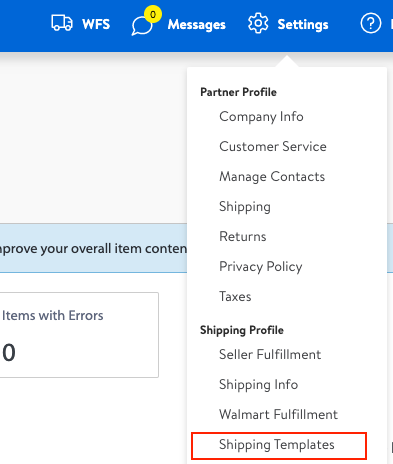The height and width of the screenshot is (464, 393).
Task: Choose the Shipping Info entry
Action: pos(258,385)
